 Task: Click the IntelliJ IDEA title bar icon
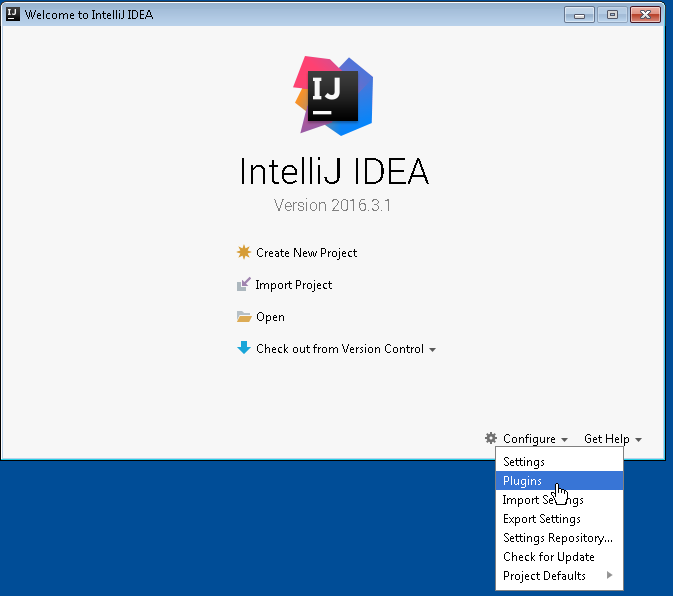pos(13,14)
